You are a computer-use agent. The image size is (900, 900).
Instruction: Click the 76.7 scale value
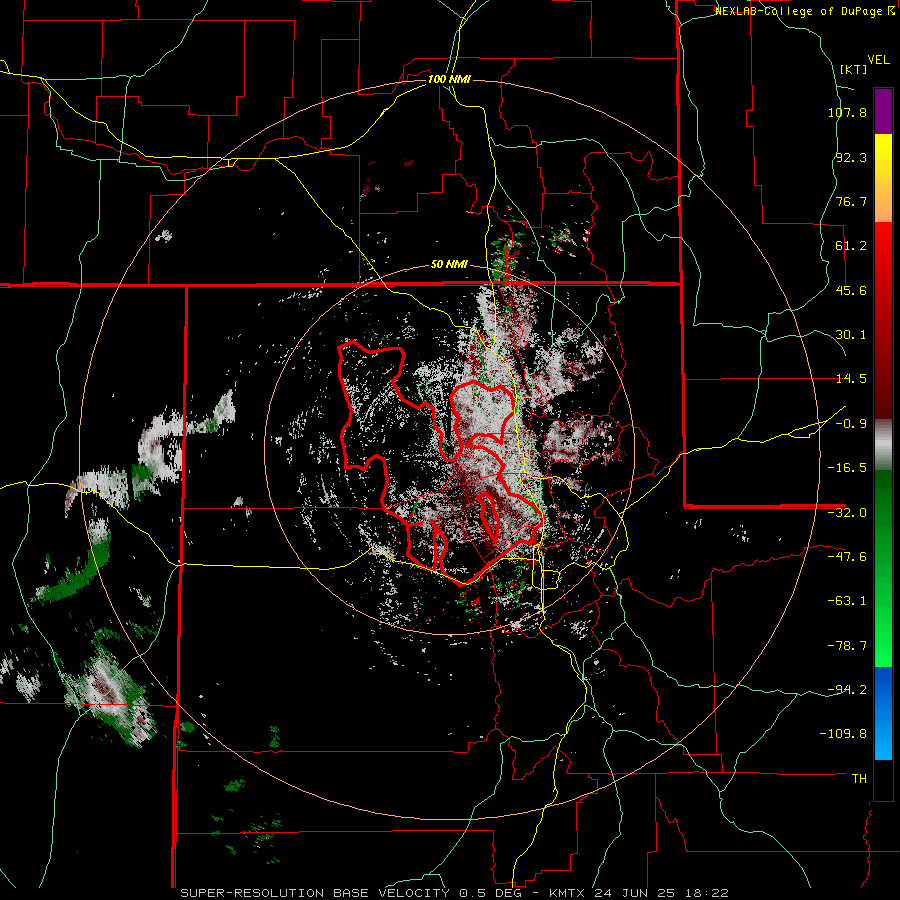click(x=851, y=201)
